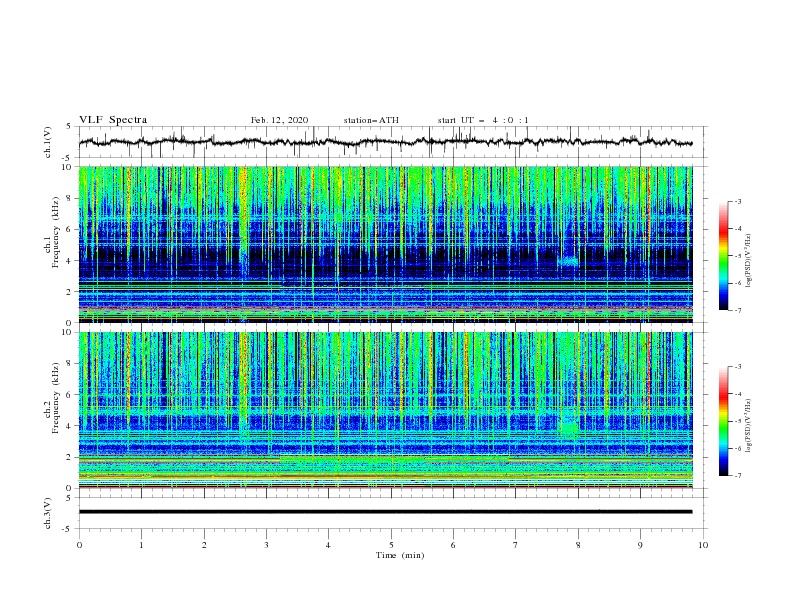The width and height of the screenshot is (792, 612).
Task: Click the "1" tick label on Time axis
Action: (141, 545)
